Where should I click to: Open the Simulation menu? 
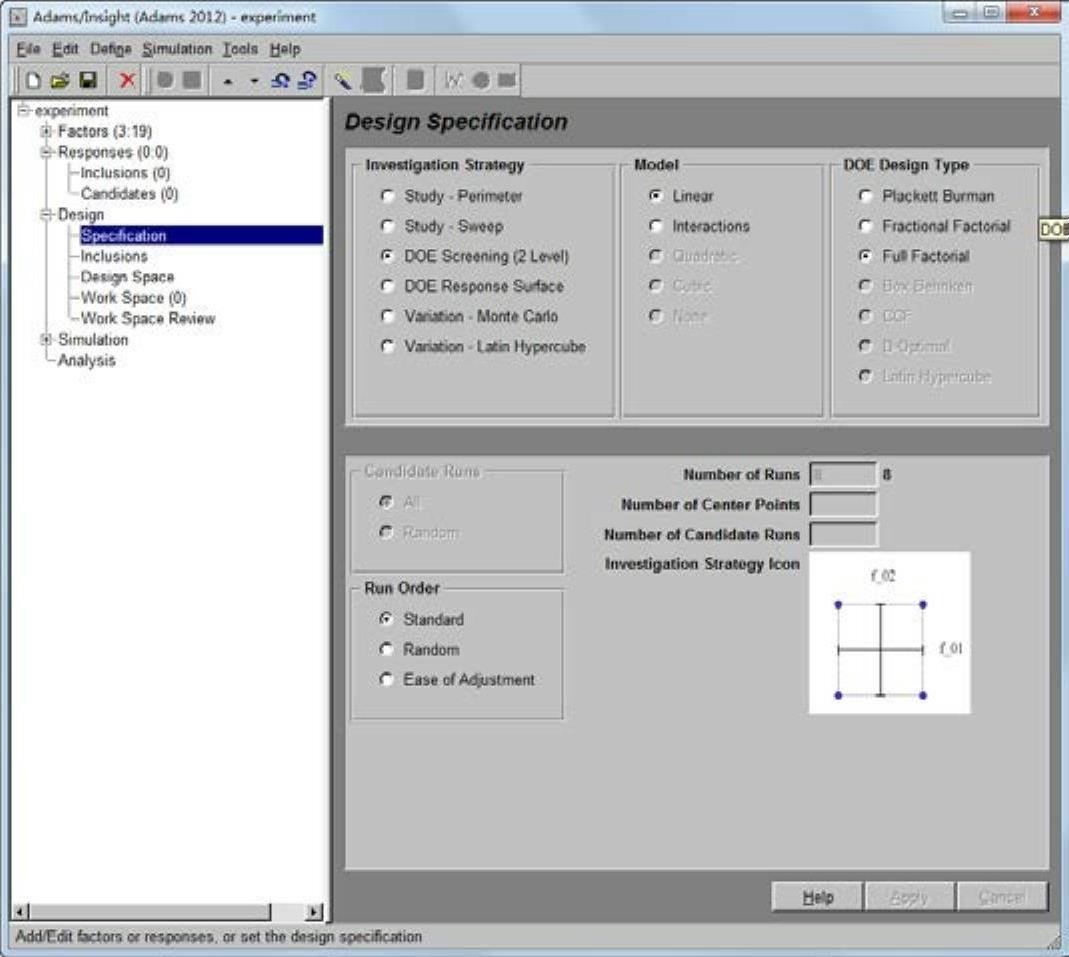click(x=177, y=48)
